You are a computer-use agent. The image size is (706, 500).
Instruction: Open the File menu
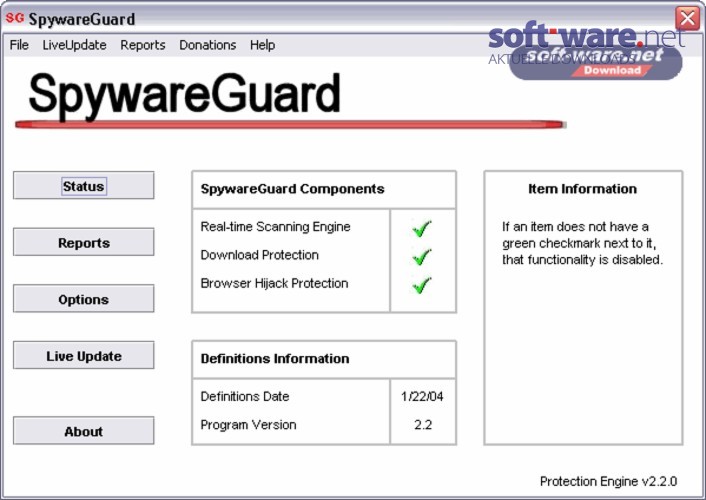pos(19,45)
